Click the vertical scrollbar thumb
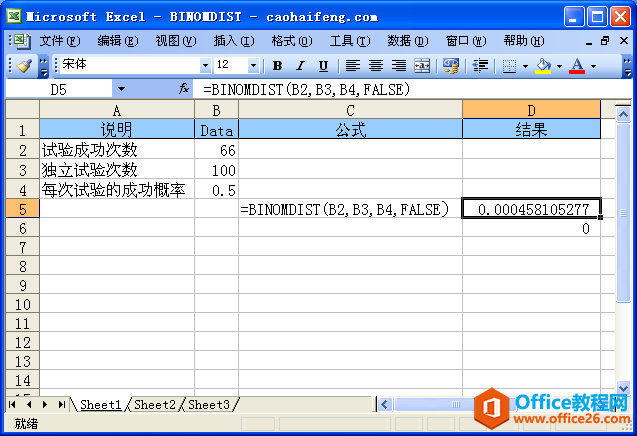Viewport: 637px width, 436px height. pos(623,213)
